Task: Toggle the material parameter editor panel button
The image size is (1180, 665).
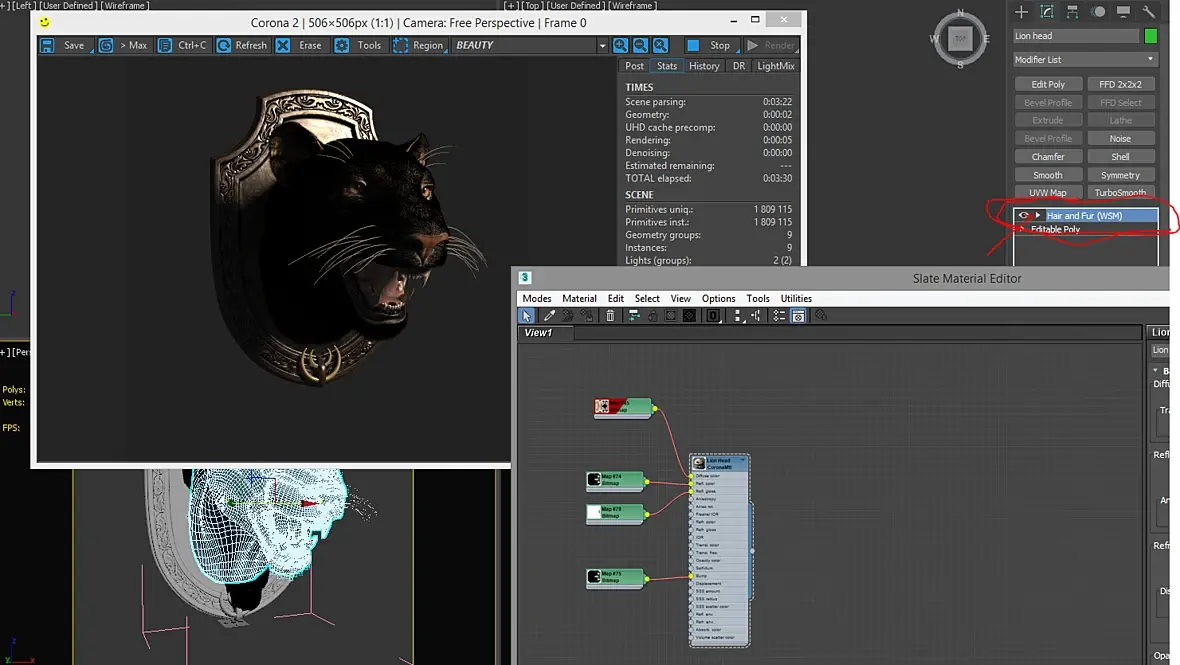Action: [798, 316]
